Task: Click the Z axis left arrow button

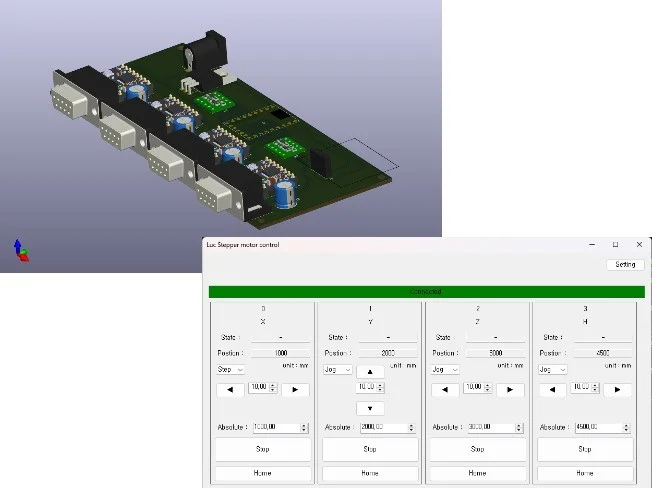Action: pos(445,389)
